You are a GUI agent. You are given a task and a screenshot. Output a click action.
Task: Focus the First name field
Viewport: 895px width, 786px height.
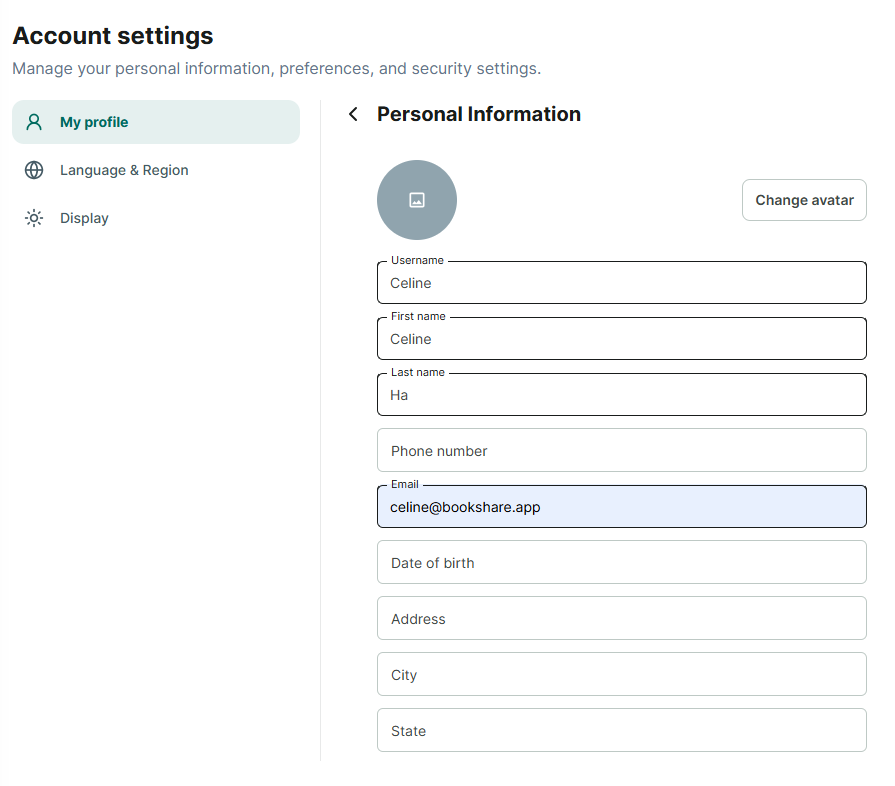coord(622,338)
